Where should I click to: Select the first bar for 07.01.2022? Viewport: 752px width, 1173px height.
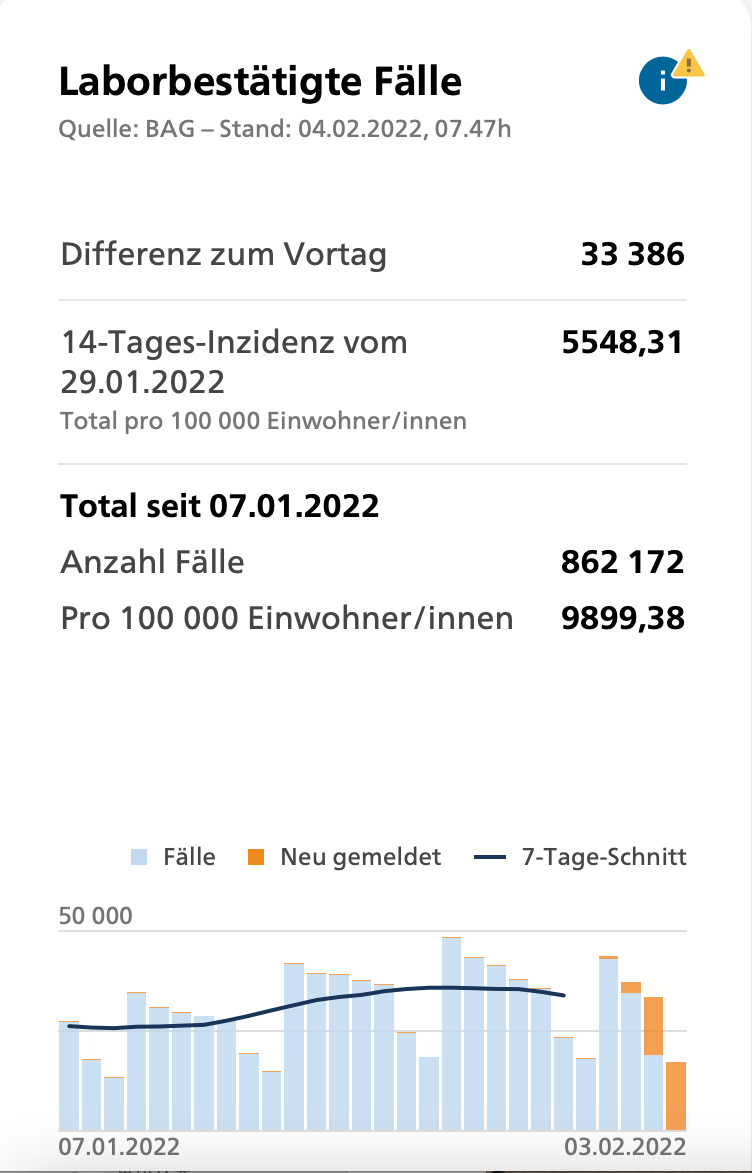69,1076
